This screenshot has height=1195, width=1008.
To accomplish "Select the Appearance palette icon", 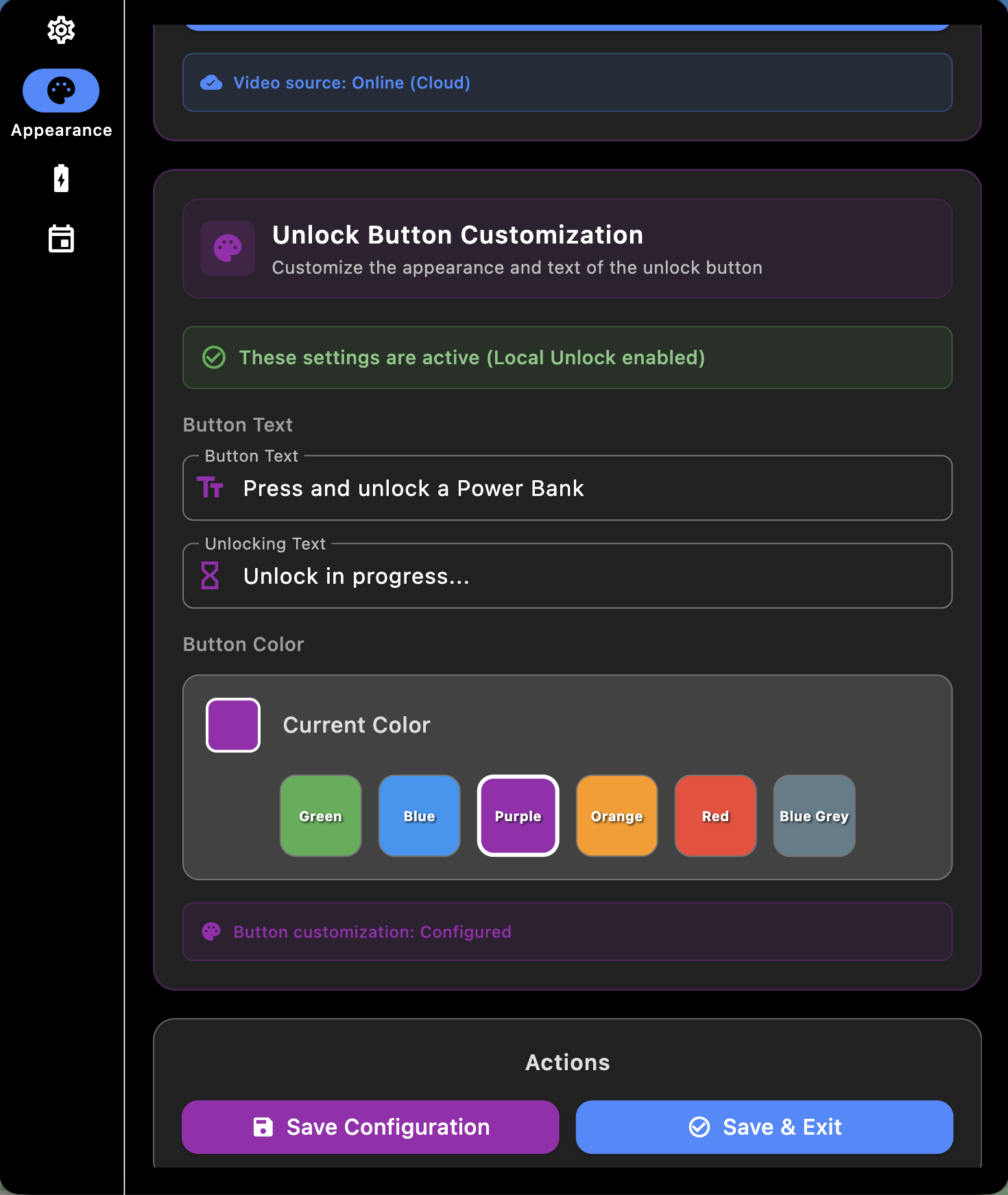I will click(x=61, y=90).
